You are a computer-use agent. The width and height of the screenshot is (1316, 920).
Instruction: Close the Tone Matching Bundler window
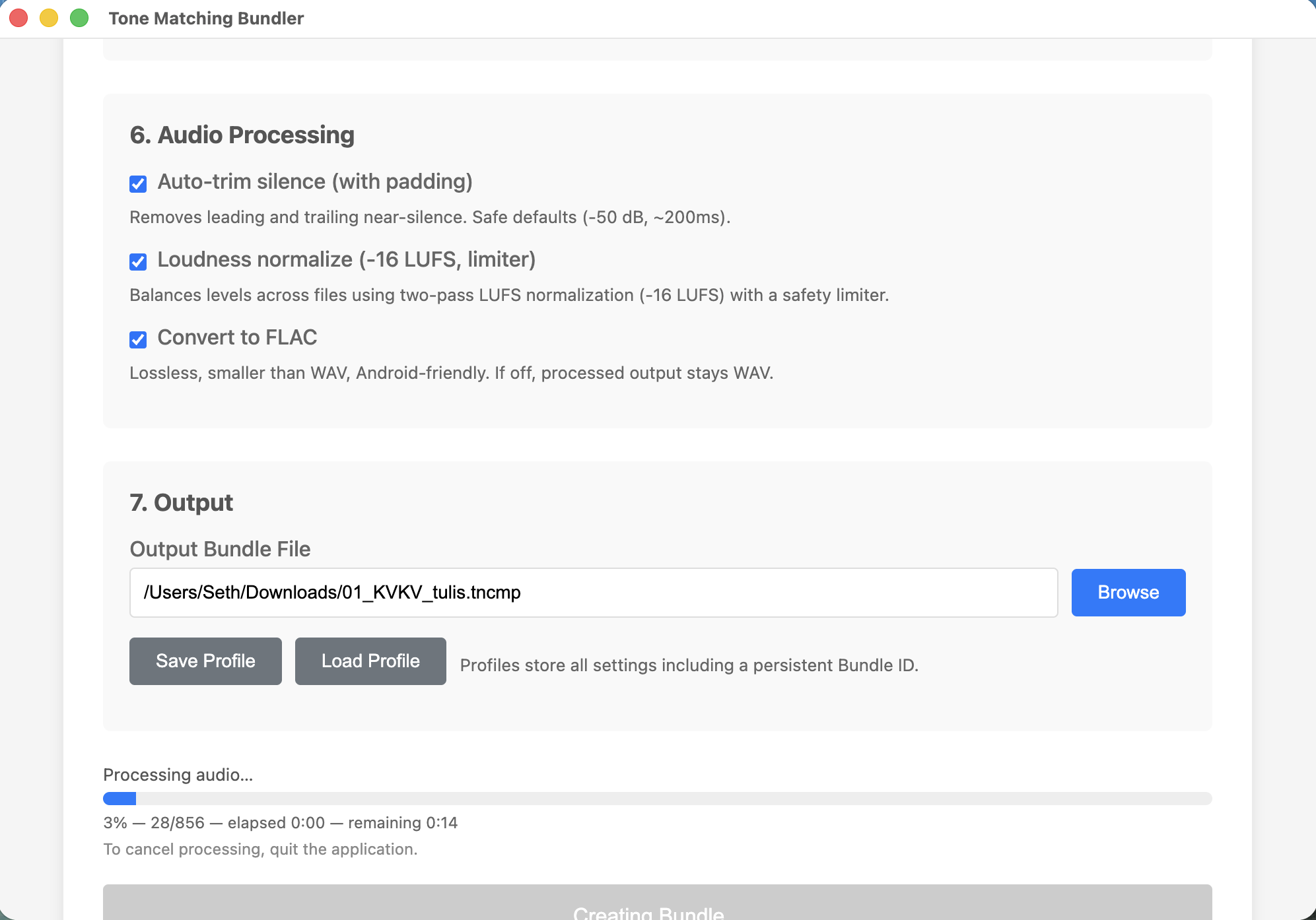pyautogui.click(x=18, y=18)
